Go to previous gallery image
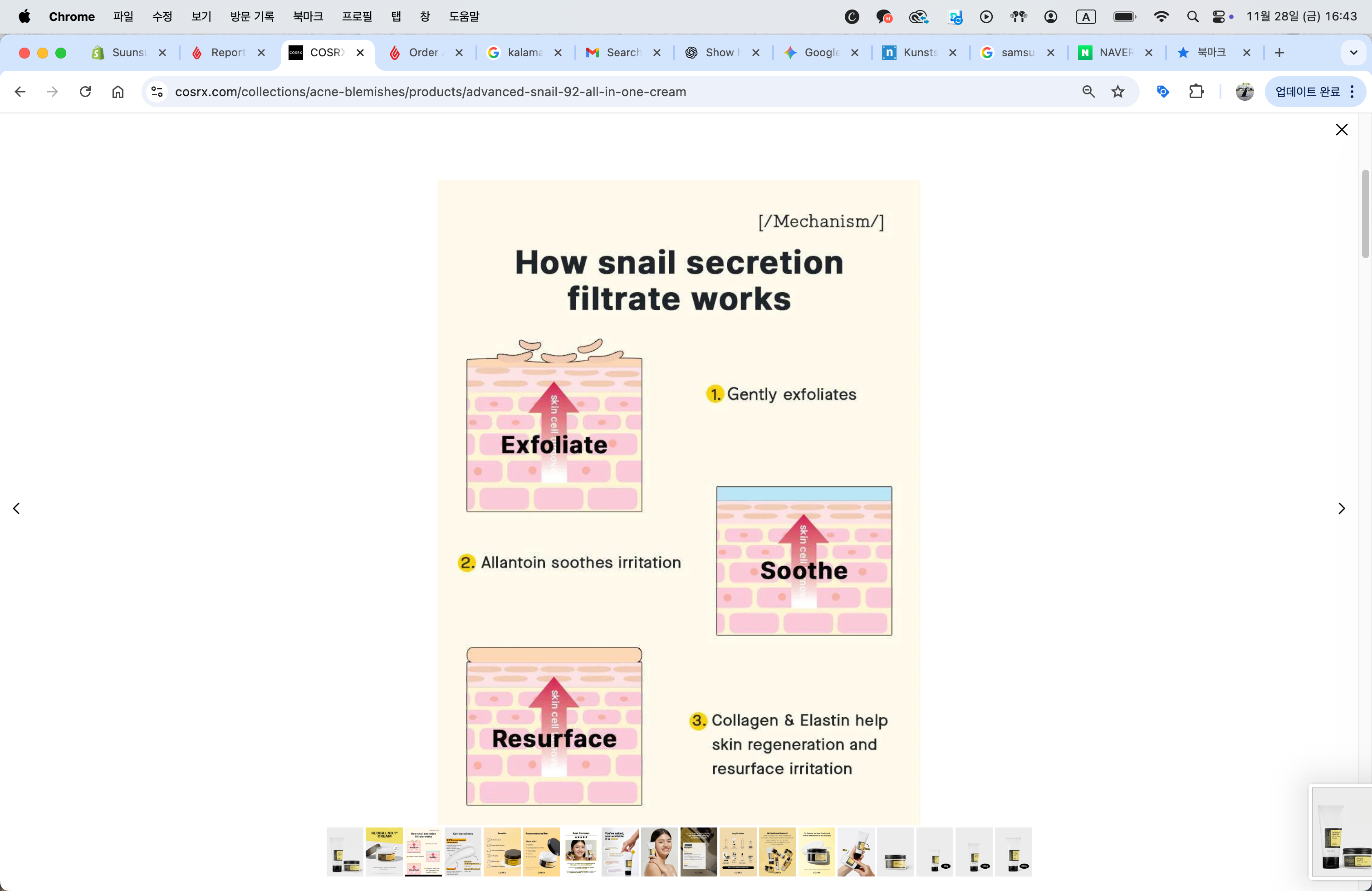The height and width of the screenshot is (891, 1372). pos(17,508)
